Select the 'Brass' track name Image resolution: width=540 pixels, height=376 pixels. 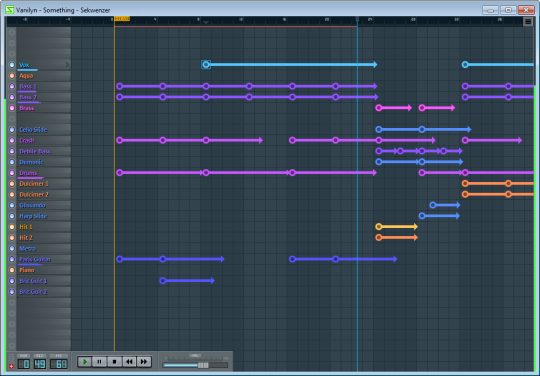click(27, 108)
